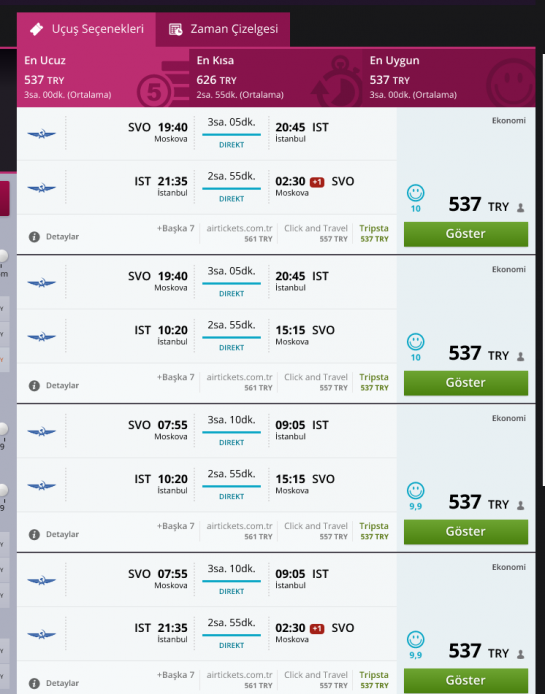Expand +Başka 7 providers in first result
Image resolution: width=545 pixels, height=694 pixels.
[175, 228]
